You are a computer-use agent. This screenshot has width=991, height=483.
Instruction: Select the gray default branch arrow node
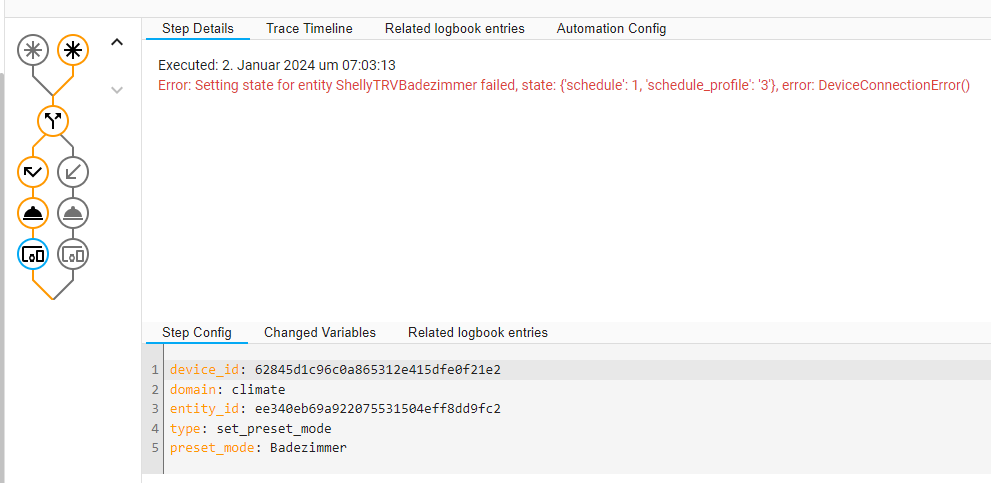pos(73,172)
